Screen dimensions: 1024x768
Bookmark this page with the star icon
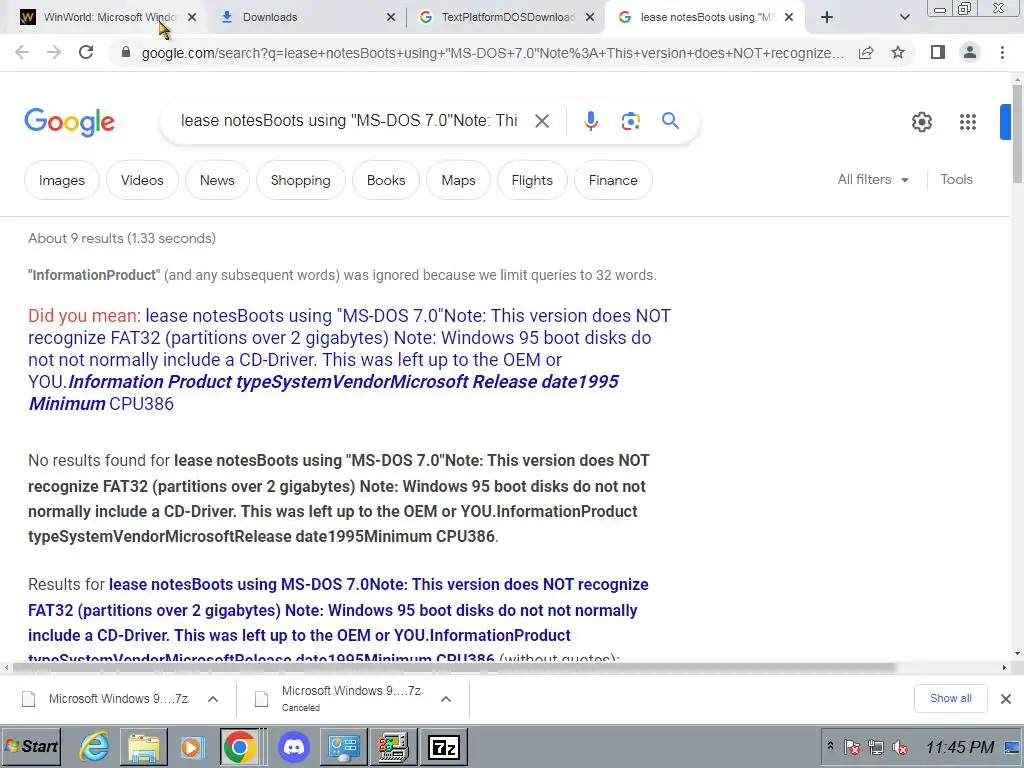pos(898,52)
